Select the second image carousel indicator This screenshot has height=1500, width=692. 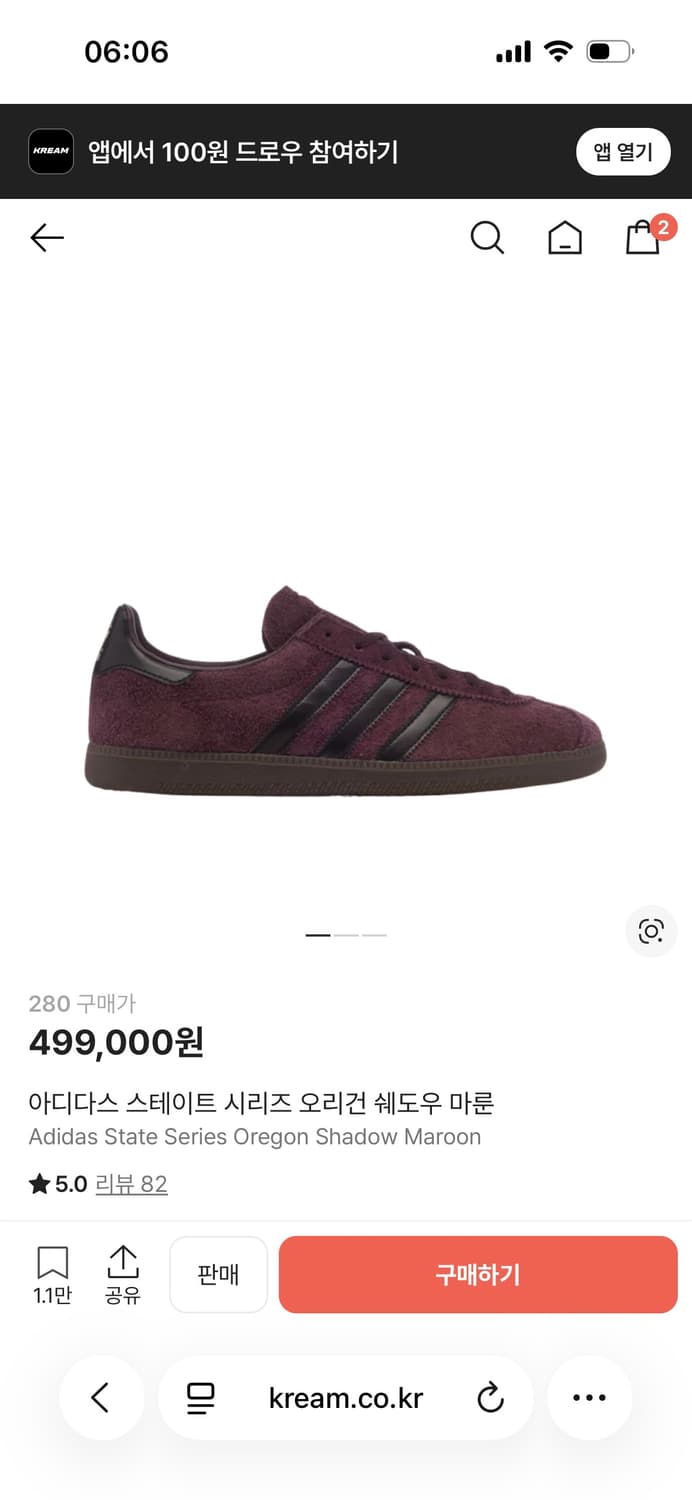[x=346, y=935]
